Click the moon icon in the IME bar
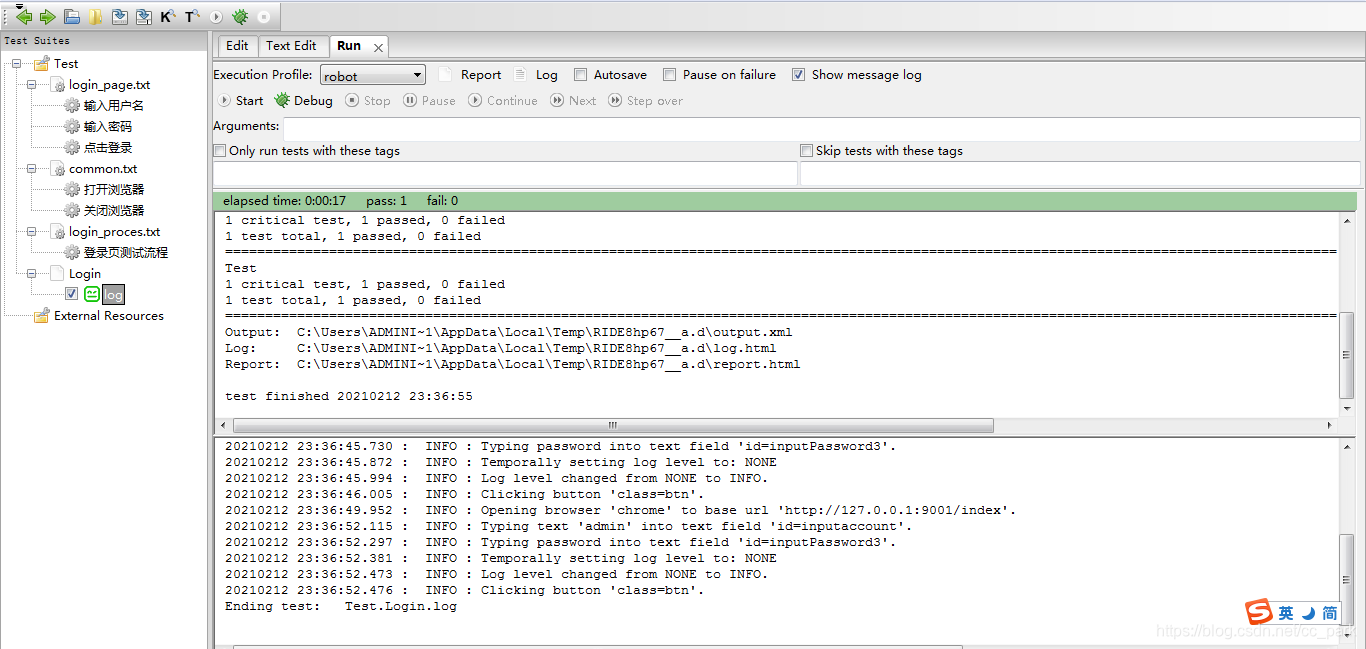Image resolution: width=1366 pixels, height=649 pixels. coord(1308,613)
